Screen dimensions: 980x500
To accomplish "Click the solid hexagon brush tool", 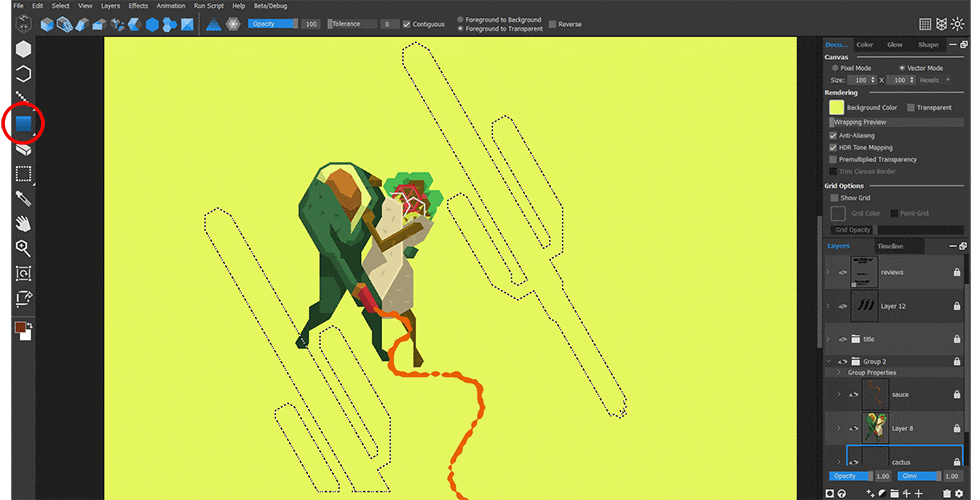I will [x=23, y=49].
